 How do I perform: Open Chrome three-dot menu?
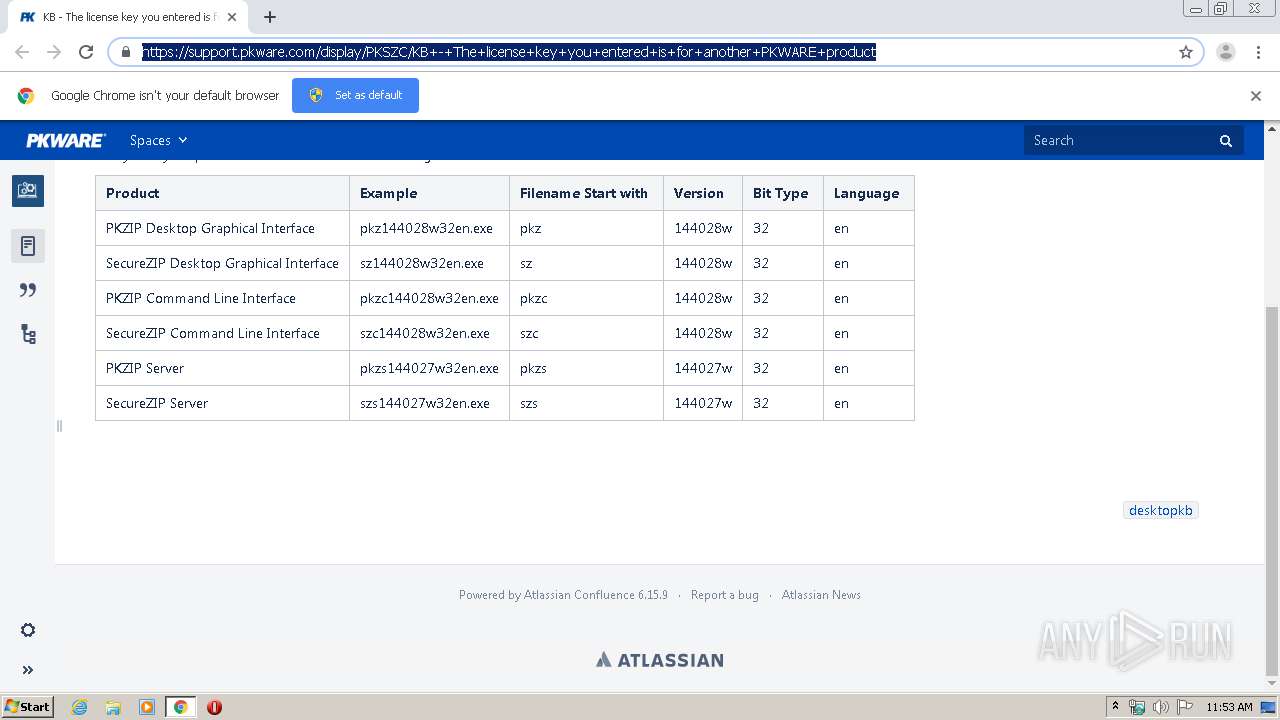tap(1258, 52)
